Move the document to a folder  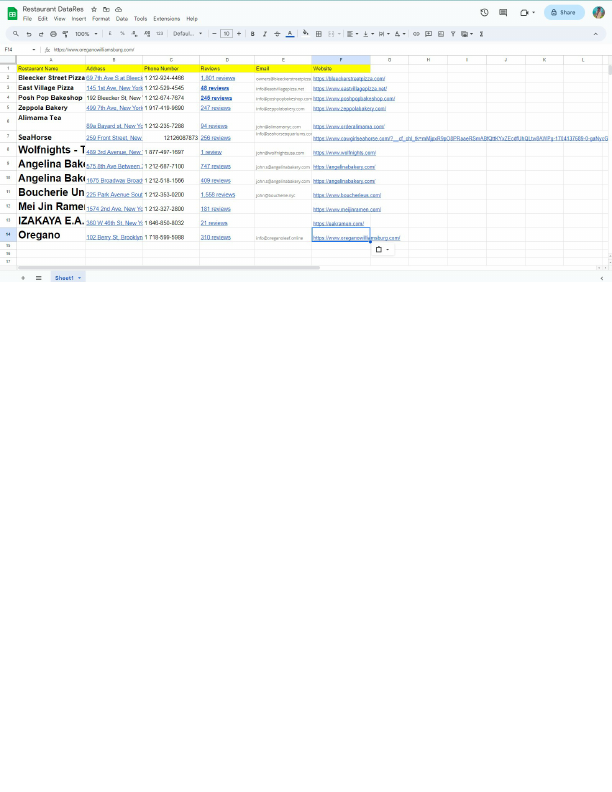(106, 10)
